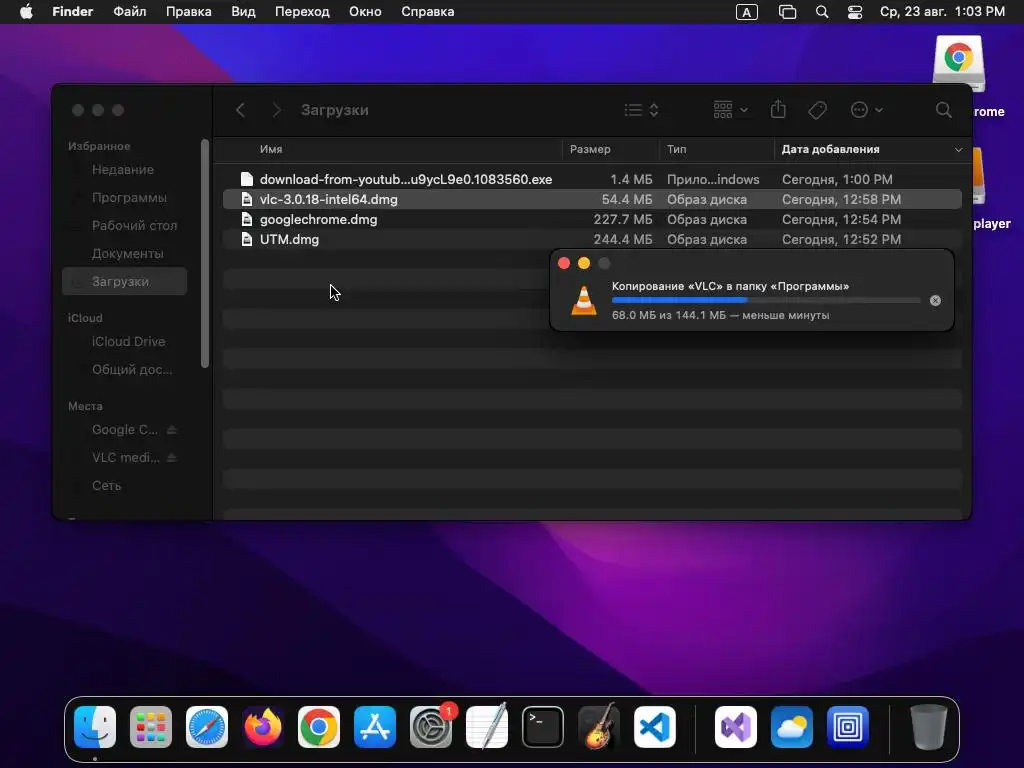The height and width of the screenshot is (768, 1024).
Task: Launch Firefox from the Dock
Action: click(x=263, y=727)
